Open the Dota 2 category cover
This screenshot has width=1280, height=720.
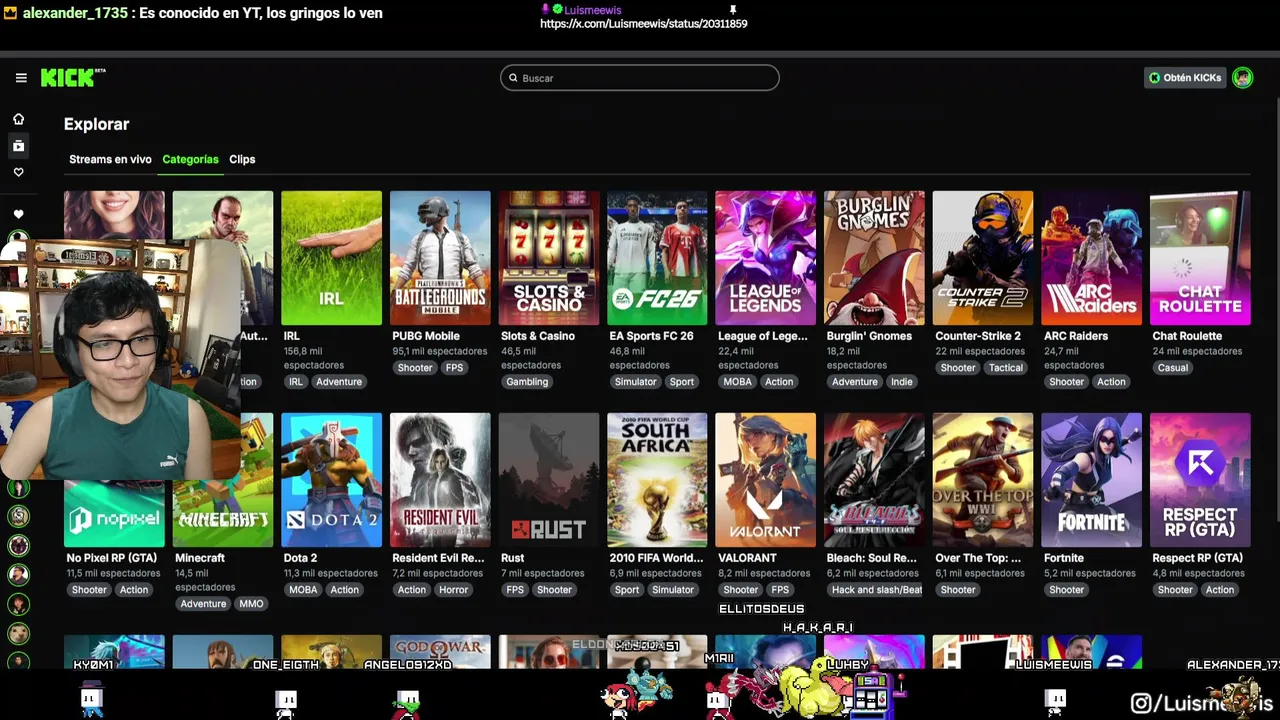click(331, 480)
